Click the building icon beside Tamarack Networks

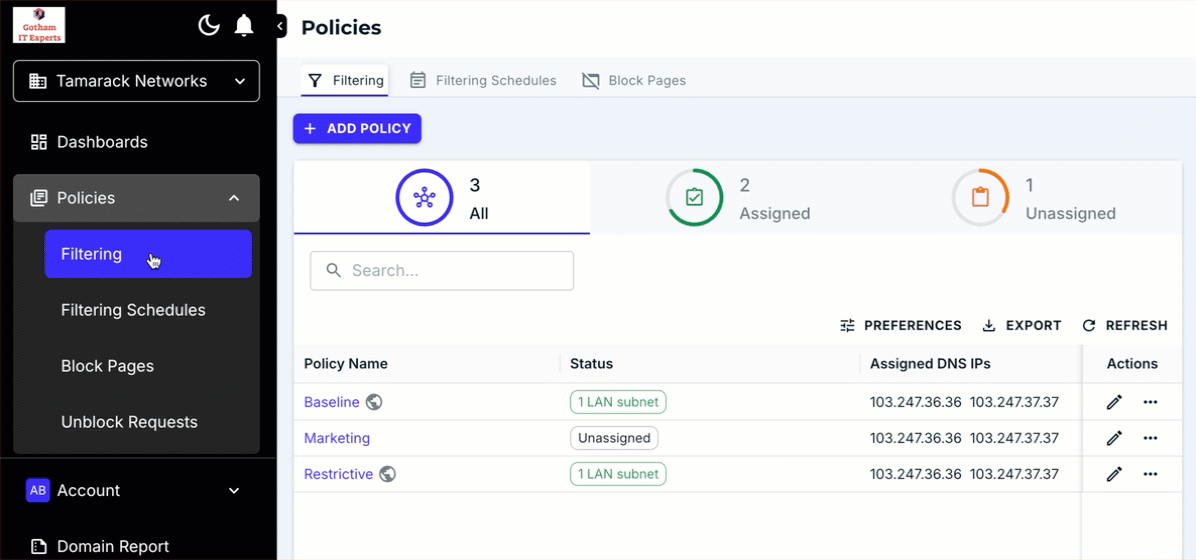coord(37,81)
